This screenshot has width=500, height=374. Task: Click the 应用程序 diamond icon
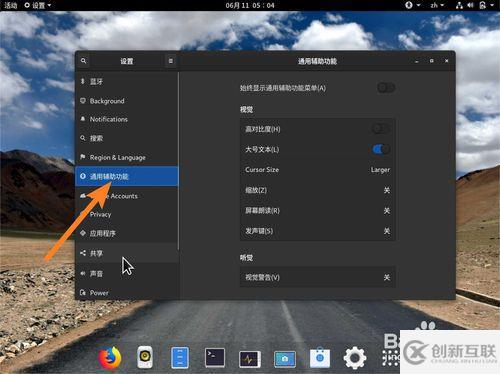83,233
